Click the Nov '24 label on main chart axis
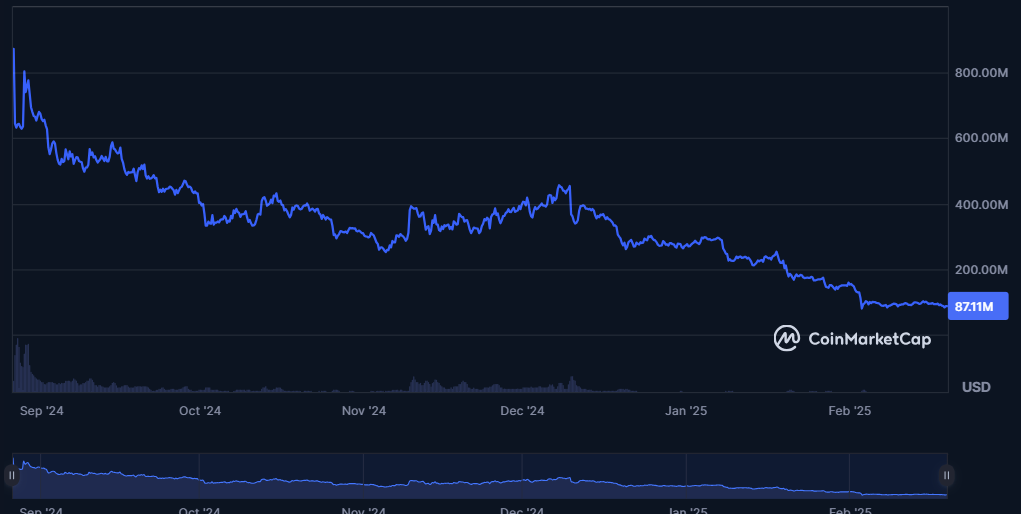This screenshot has height=514, width=1021. (x=364, y=411)
